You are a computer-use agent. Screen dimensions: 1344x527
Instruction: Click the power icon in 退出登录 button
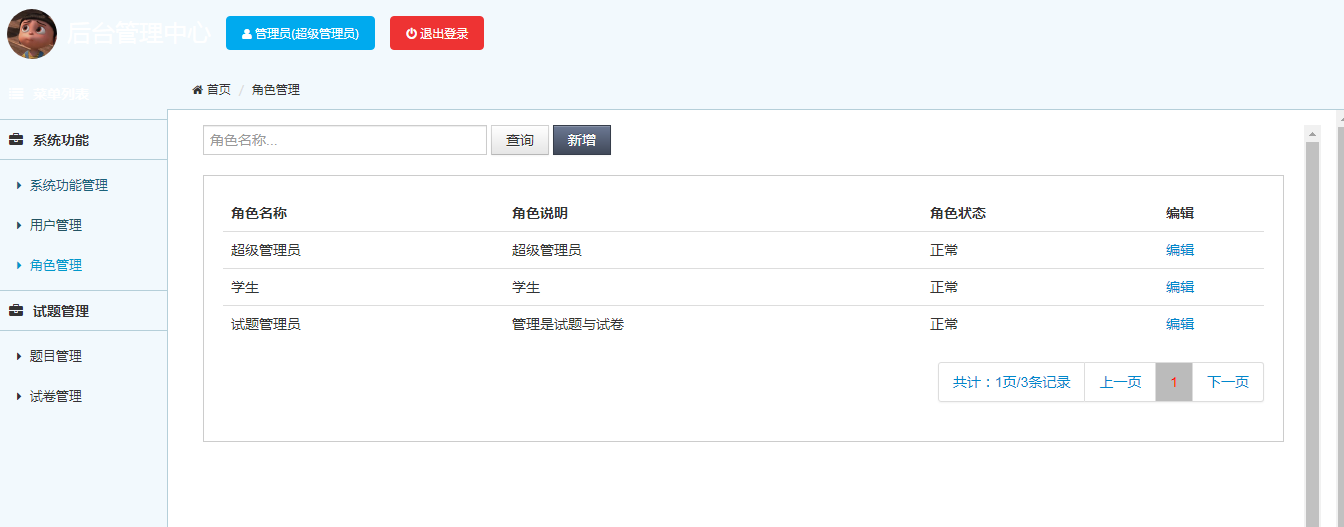click(x=411, y=33)
